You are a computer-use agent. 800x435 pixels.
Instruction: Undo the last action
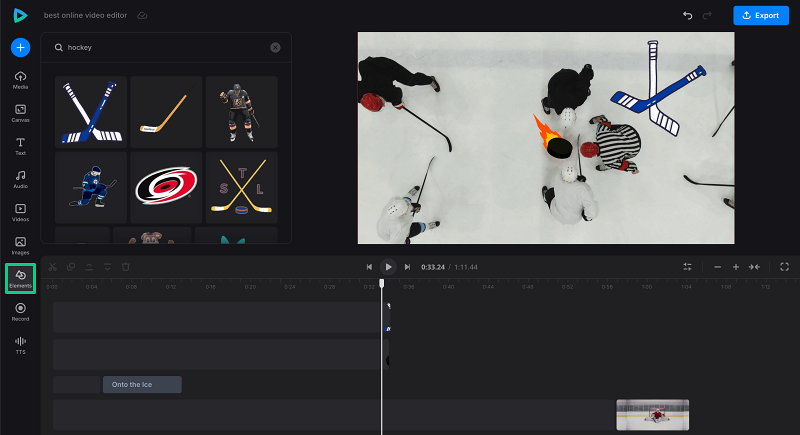tap(687, 15)
